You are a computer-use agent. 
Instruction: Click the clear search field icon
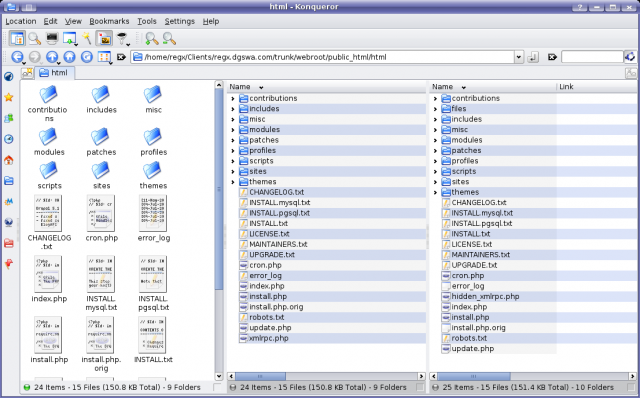pyautogui.click(x=552, y=57)
